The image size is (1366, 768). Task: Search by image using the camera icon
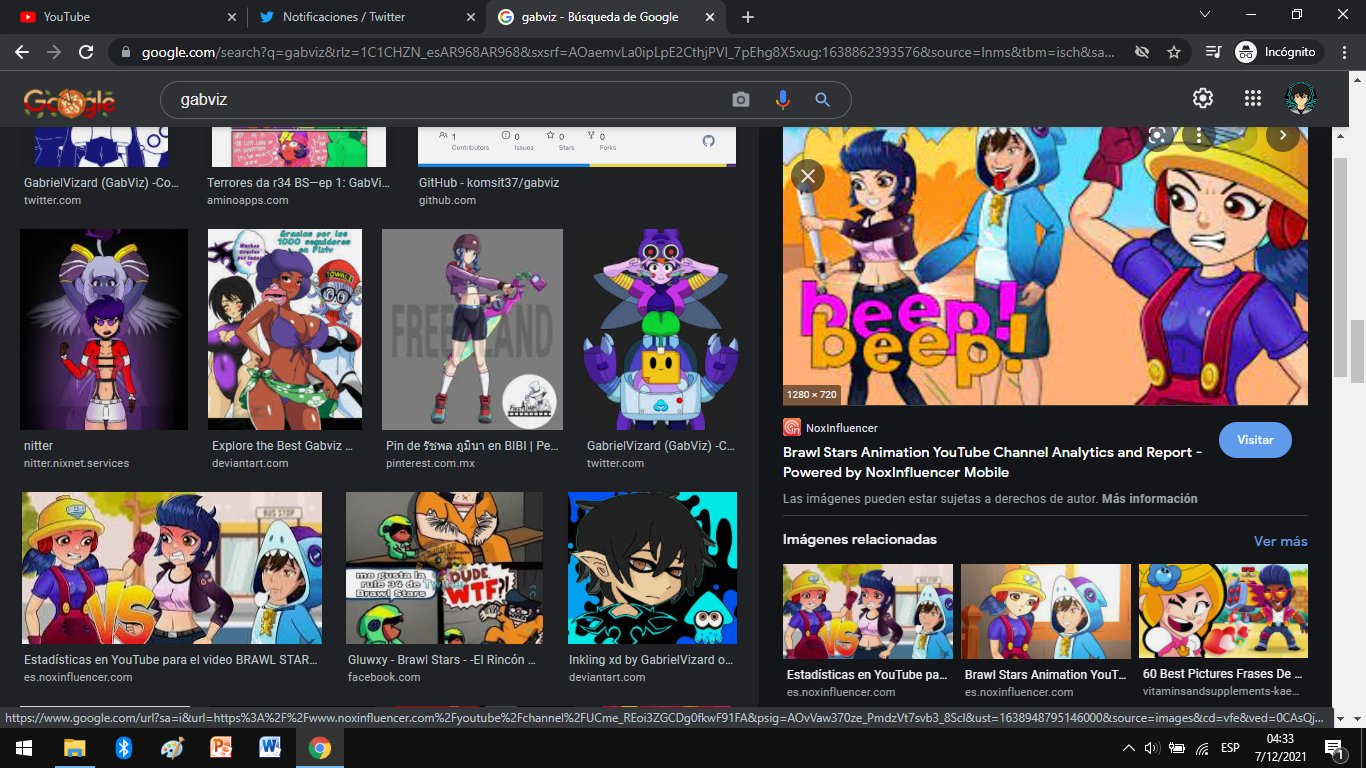(x=740, y=99)
